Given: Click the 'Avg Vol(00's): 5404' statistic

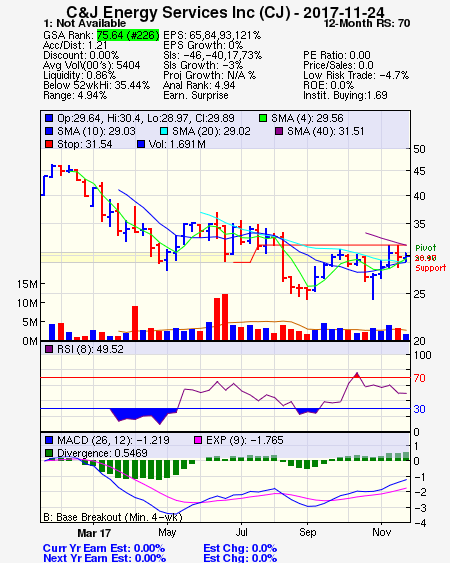Looking at the screenshot, I should coord(92,65).
